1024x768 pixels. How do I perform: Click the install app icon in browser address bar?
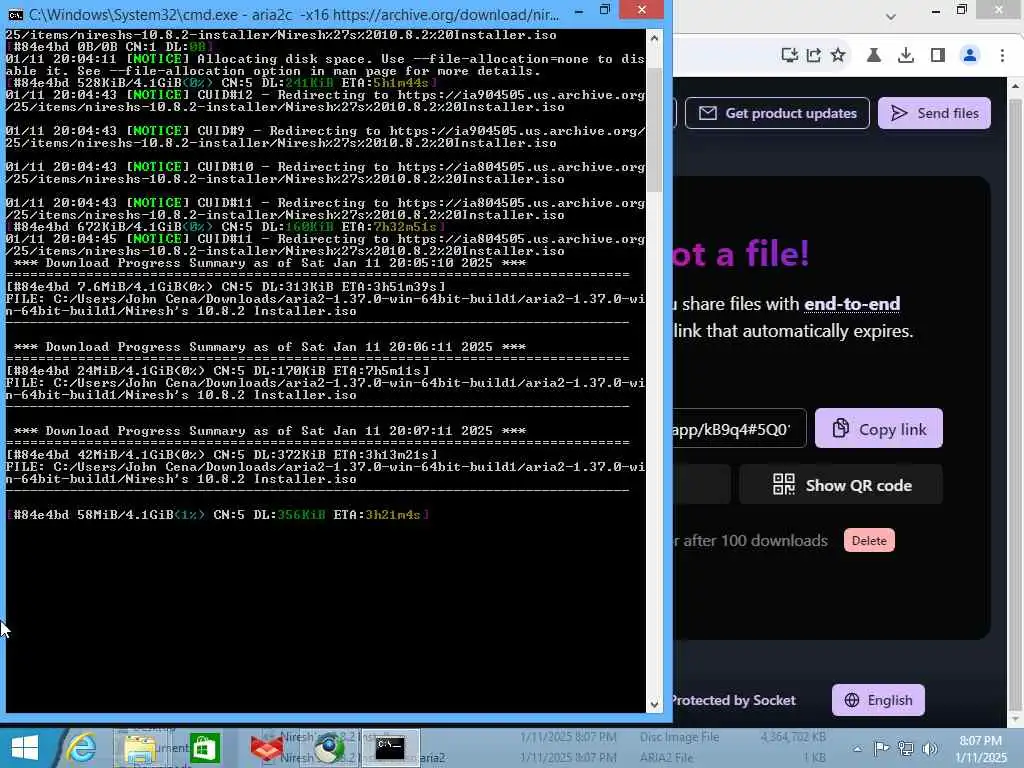point(790,56)
